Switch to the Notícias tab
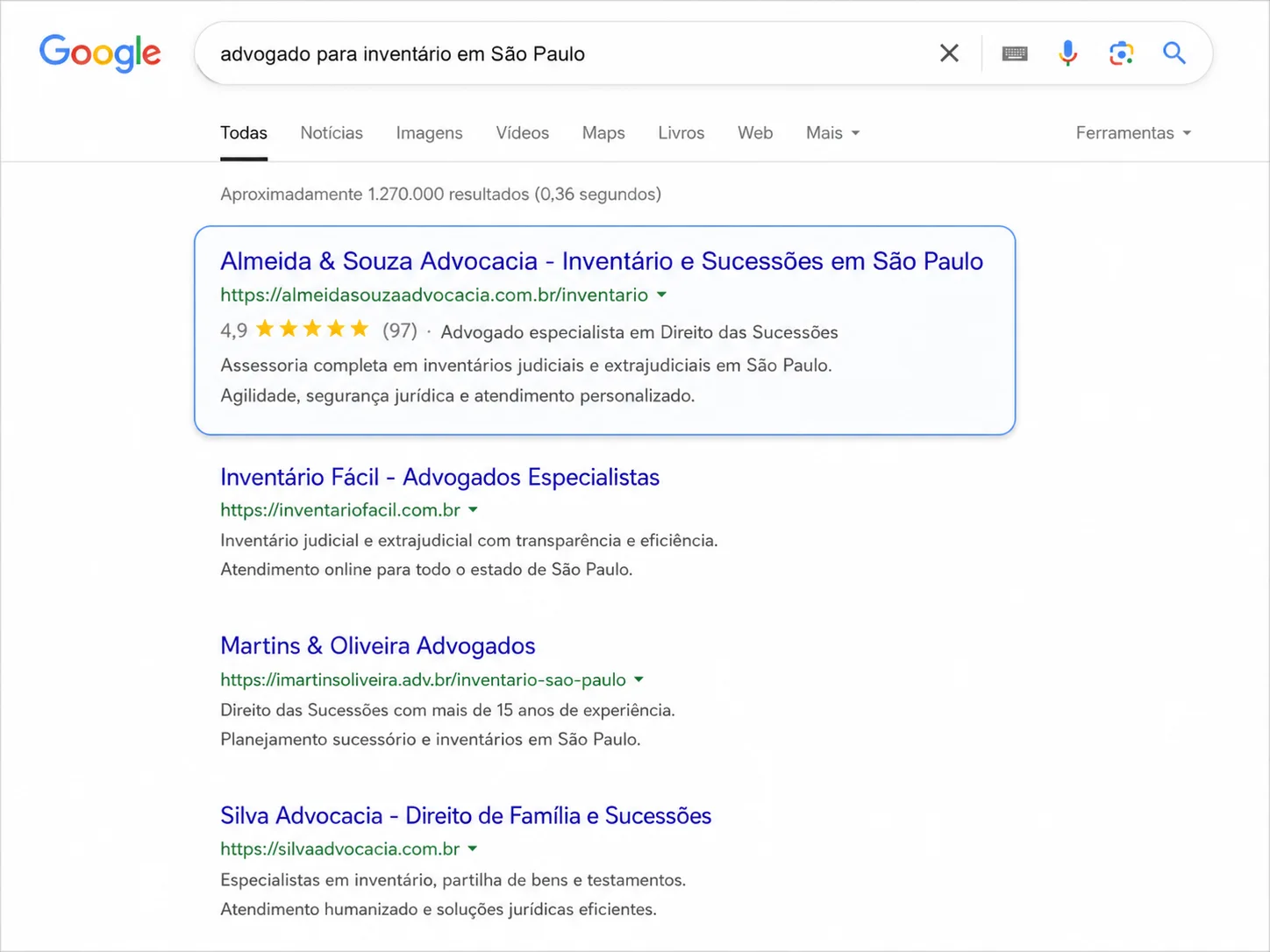This screenshot has height=952, width=1270. click(x=332, y=133)
